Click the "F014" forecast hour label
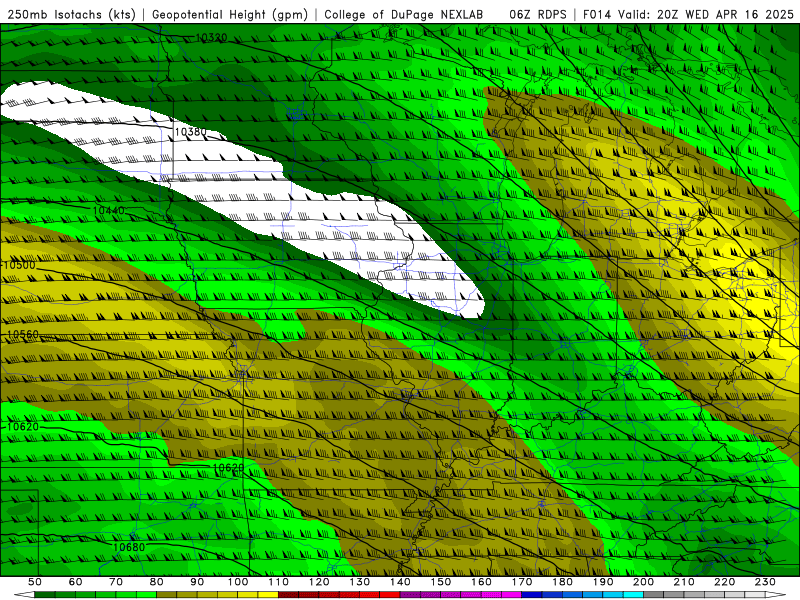Image resolution: width=800 pixels, height=600 pixels. pyautogui.click(x=597, y=15)
